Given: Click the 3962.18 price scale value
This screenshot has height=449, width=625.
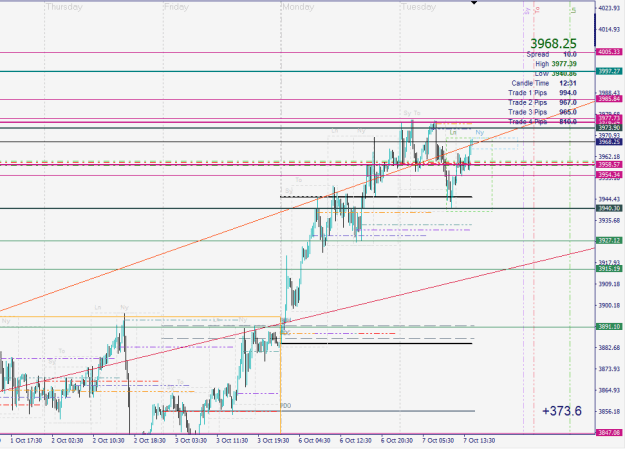Looking at the screenshot, I should click(x=609, y=157).
